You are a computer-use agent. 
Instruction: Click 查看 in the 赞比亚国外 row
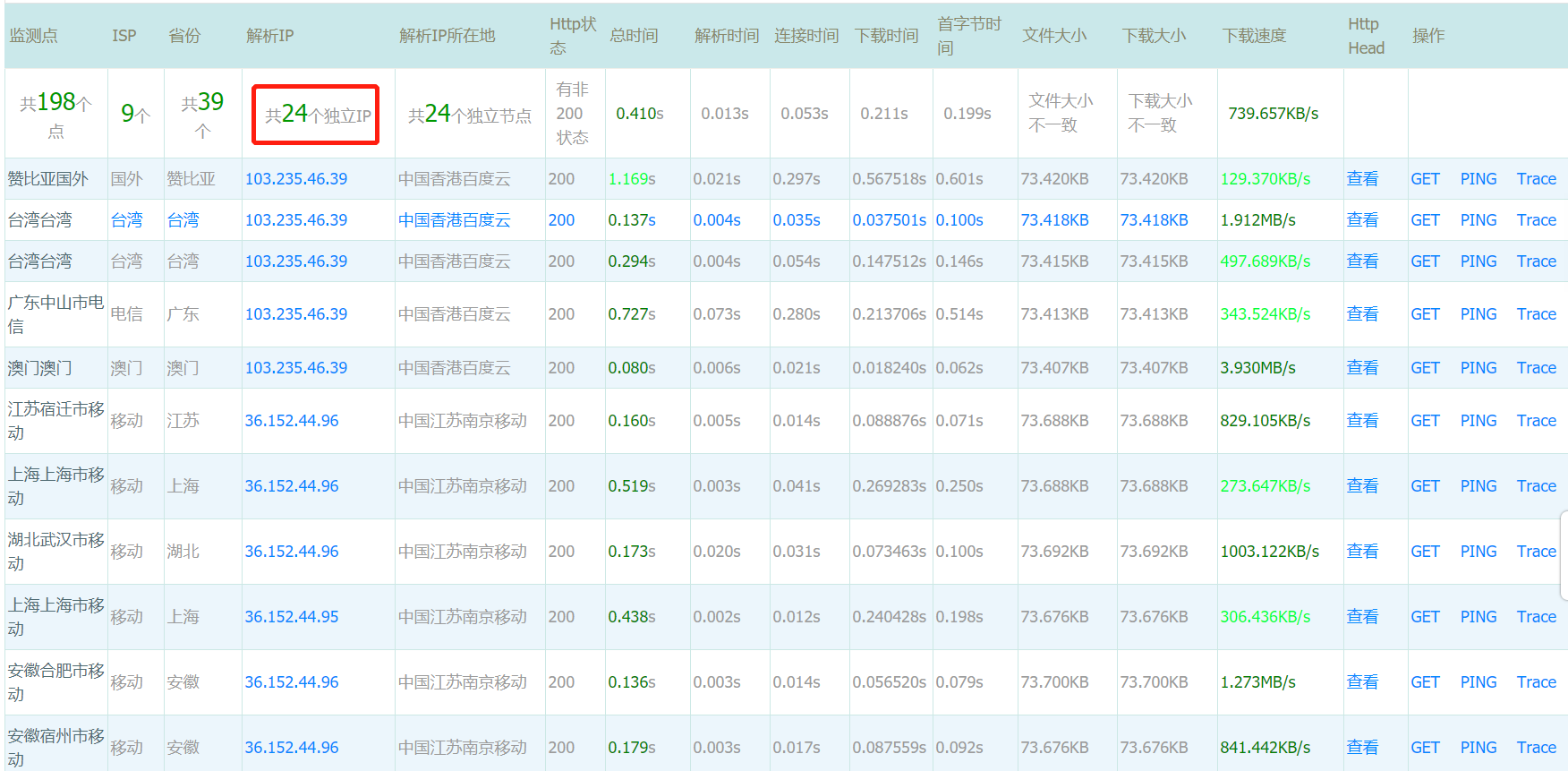coord(1362,179)
